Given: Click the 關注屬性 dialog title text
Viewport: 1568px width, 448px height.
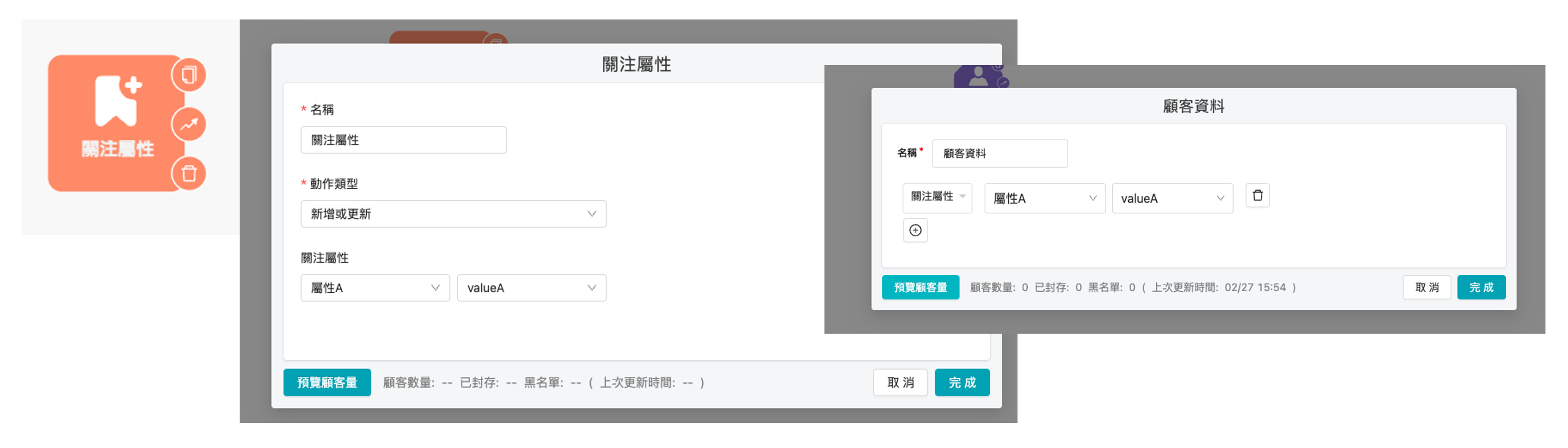Looking at the screenshot, I should coord(636,65).
